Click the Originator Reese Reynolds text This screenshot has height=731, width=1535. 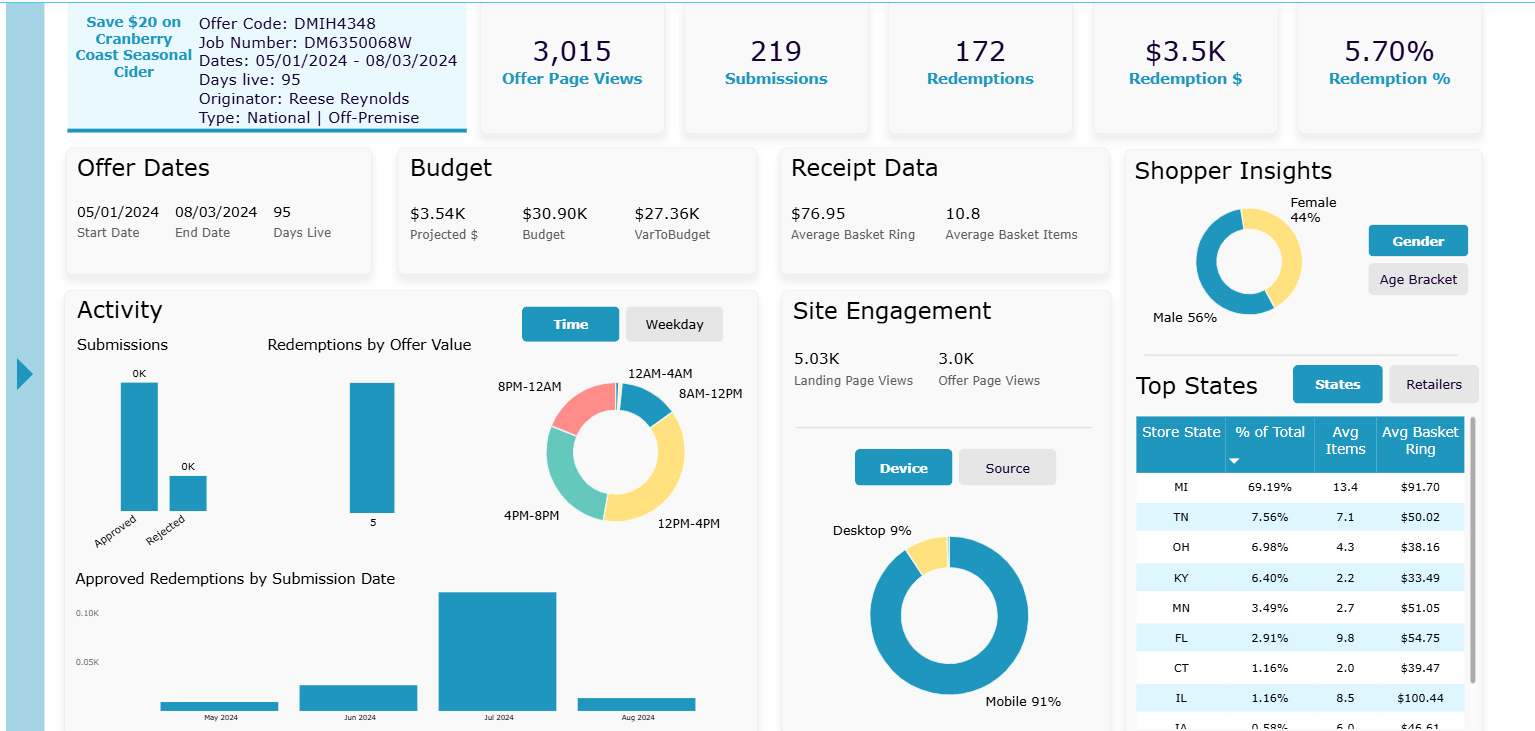coord(304,99)
